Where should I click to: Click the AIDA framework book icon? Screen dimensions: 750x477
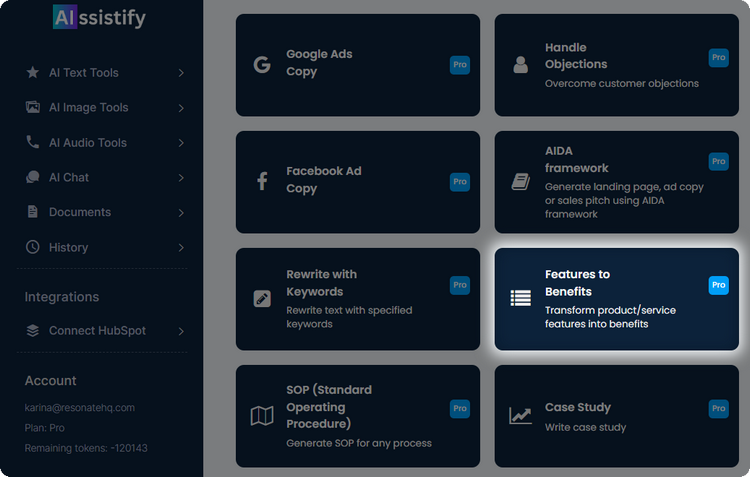520,182
